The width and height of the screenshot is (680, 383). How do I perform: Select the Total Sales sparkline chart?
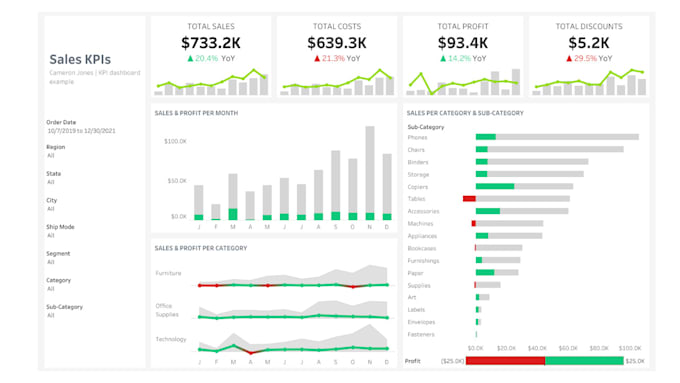point(211,82)
